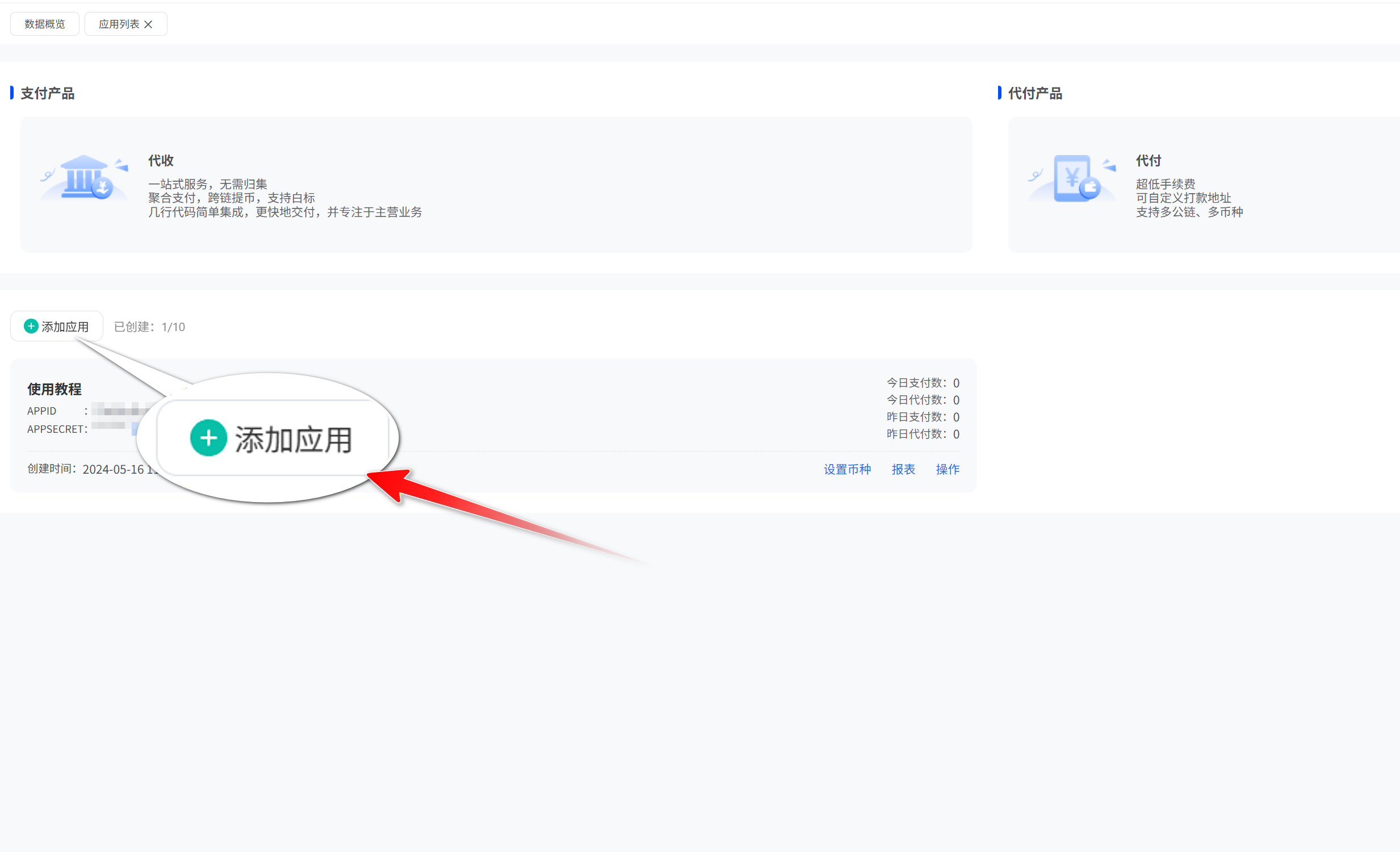Viewport: 1400px width, 852px height.
Task: Close the 应用列表 tab with its X
Action: (x=148, y=24)
